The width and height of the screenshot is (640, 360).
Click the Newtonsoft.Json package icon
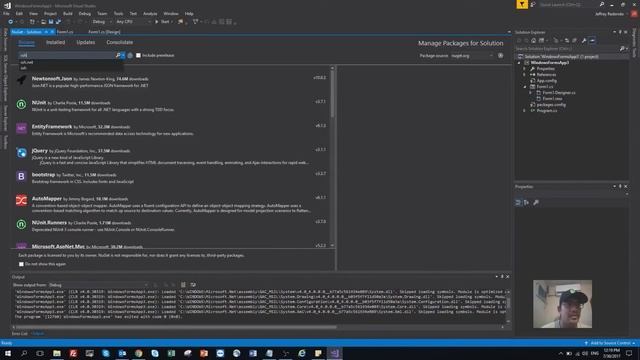(x=21, y=80)
